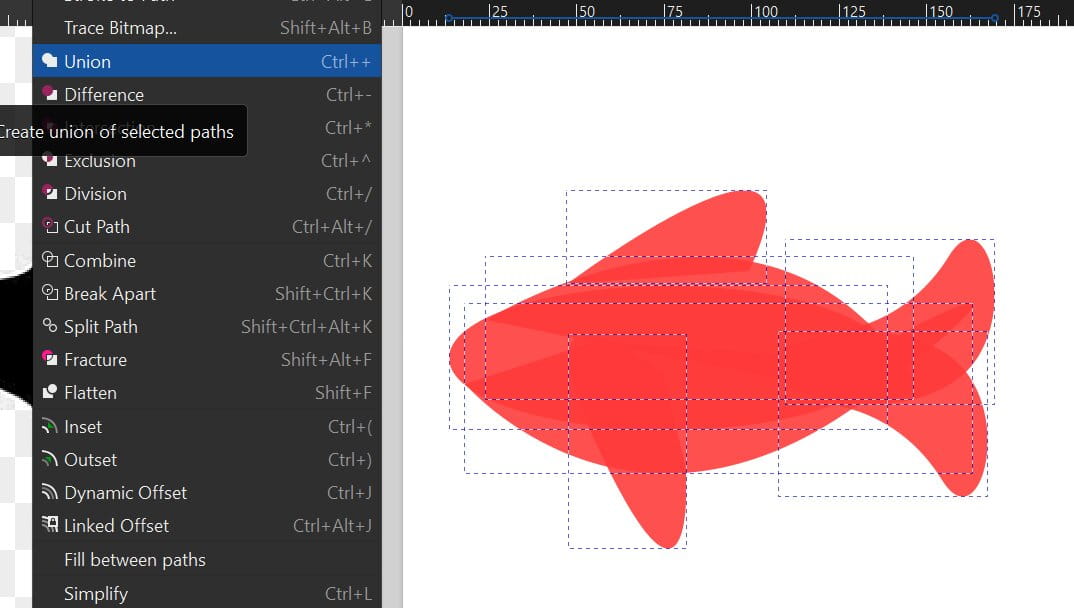Choose Exclusion from the menu
Screen dimensions: 1074x608
point(207,161)
